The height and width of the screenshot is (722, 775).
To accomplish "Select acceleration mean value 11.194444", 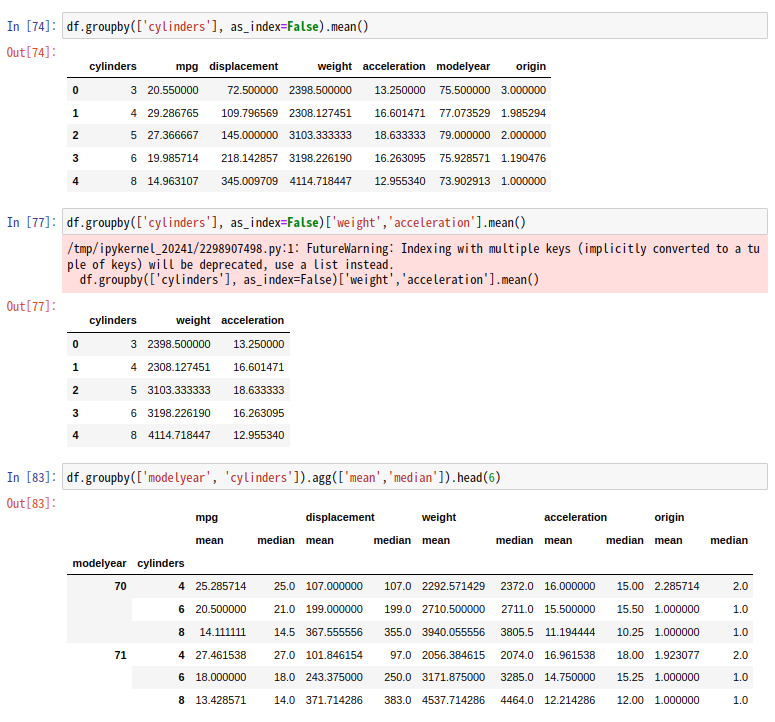I will 570,632.
